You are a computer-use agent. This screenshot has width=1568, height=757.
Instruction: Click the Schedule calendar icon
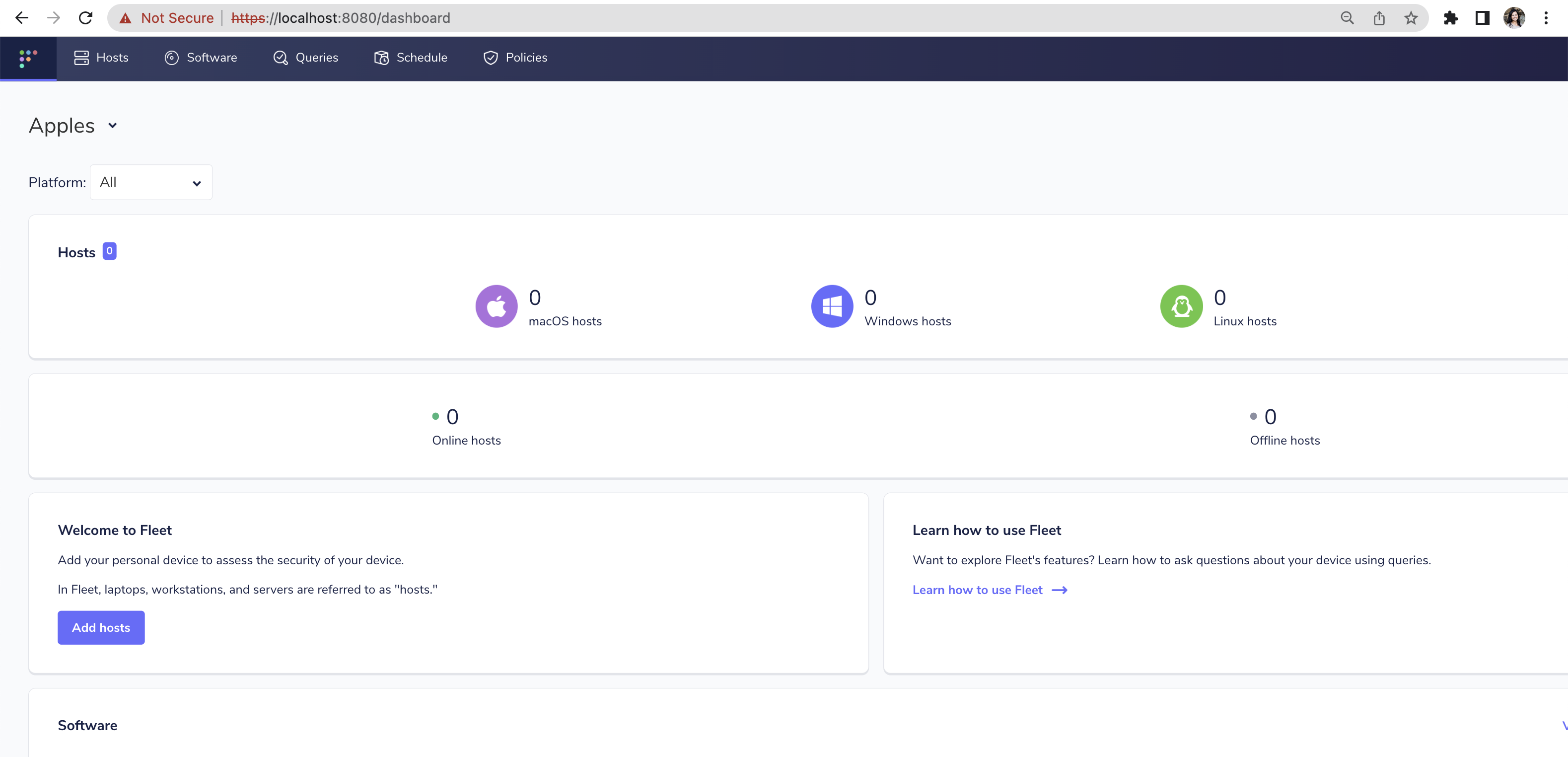[382, 57]
